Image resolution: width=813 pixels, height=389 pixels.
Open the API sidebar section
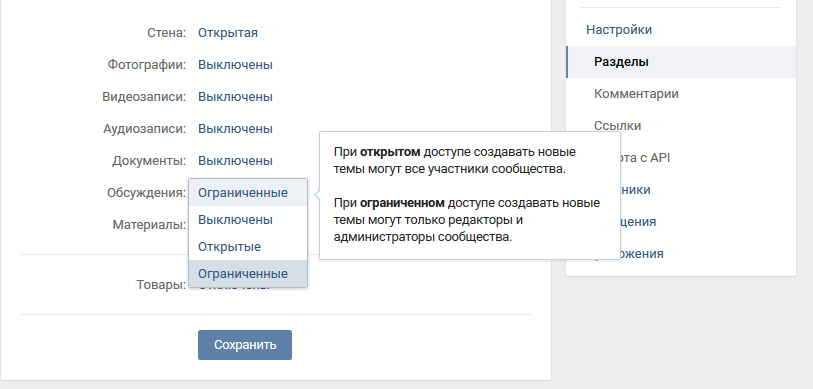(x=646, y=158)
